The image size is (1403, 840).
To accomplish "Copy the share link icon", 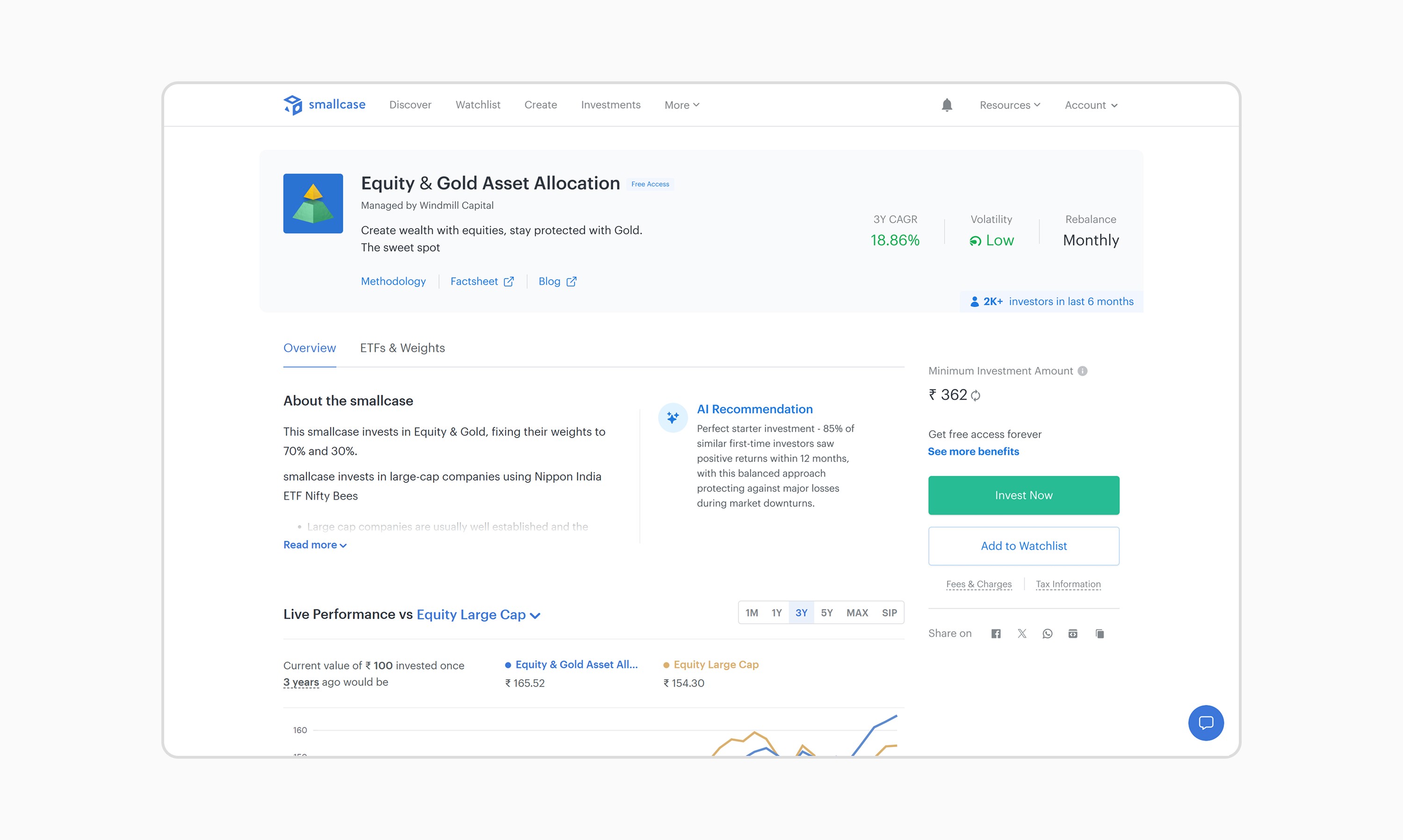I will pos(1099,633).
